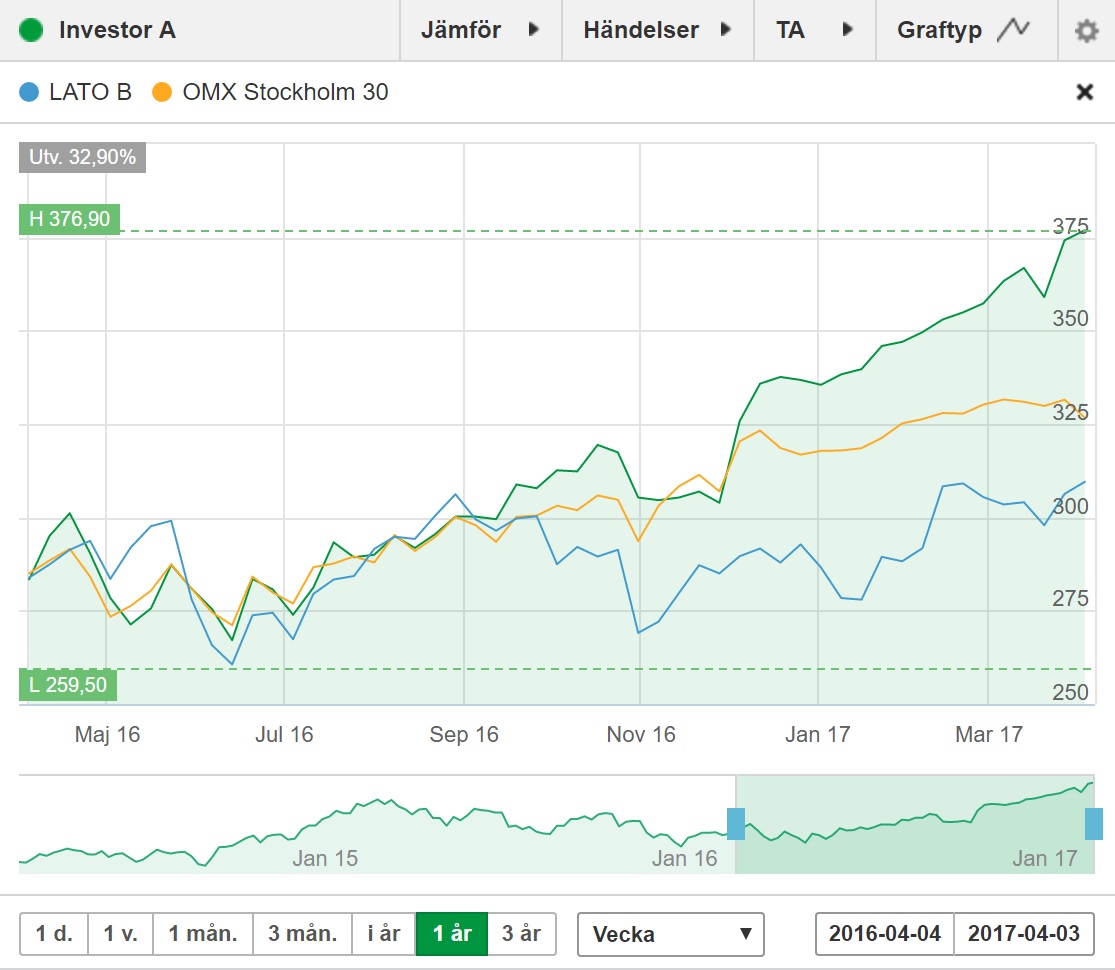This screenshot has height=970, width=1115.
Task: Click the blue LATO B legend dot
Action: [x=29, y=93]
